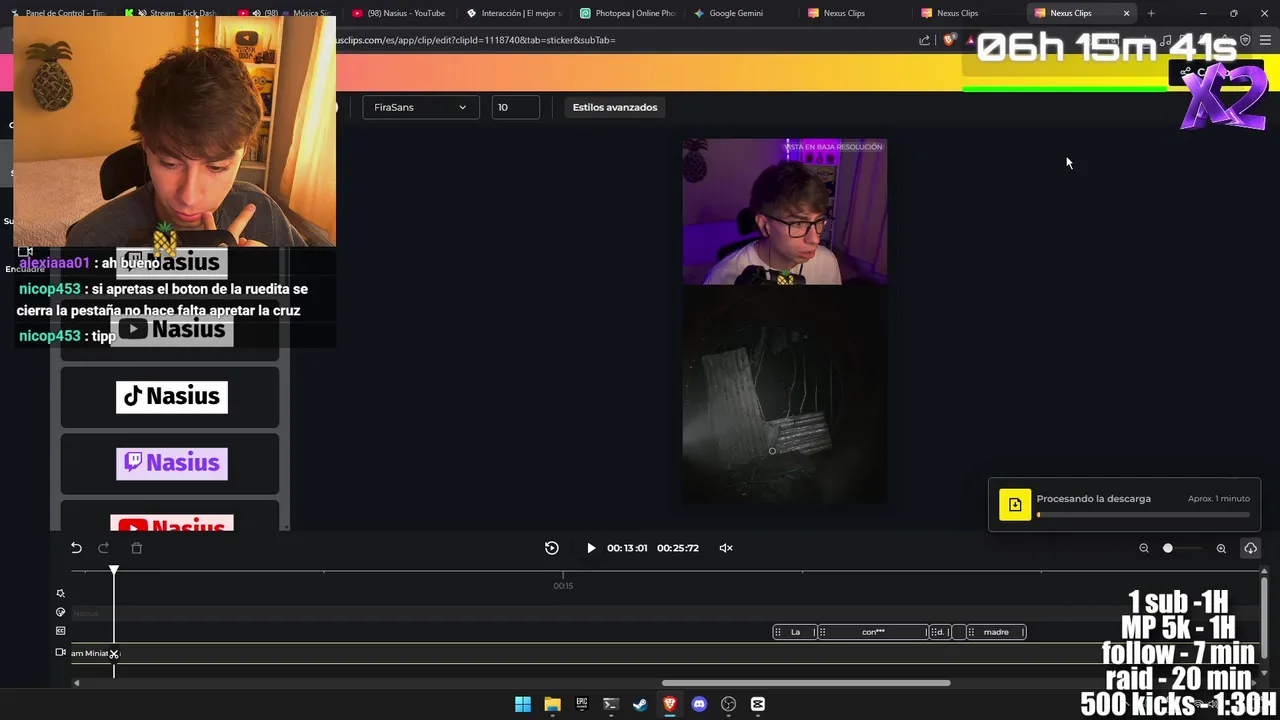
Task: Open the browser hamburger menu
Action: (x=1266, y=40)
